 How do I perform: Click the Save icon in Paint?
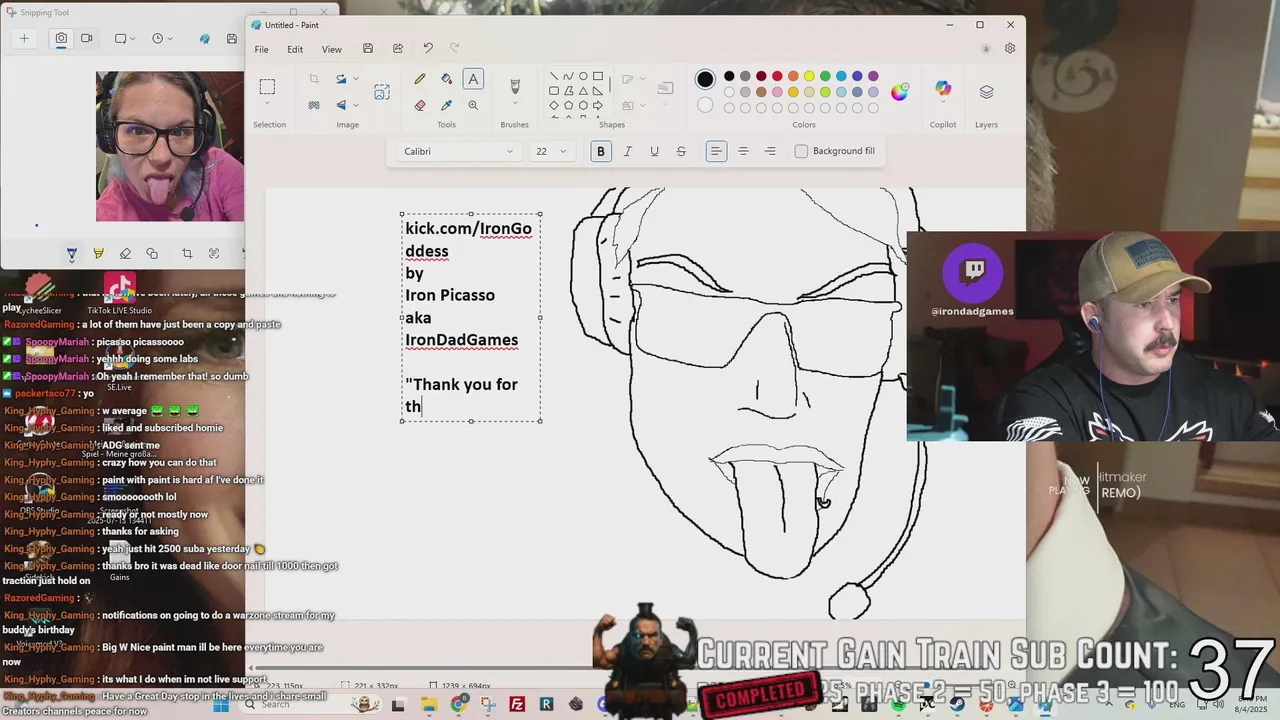coord(368,49)
